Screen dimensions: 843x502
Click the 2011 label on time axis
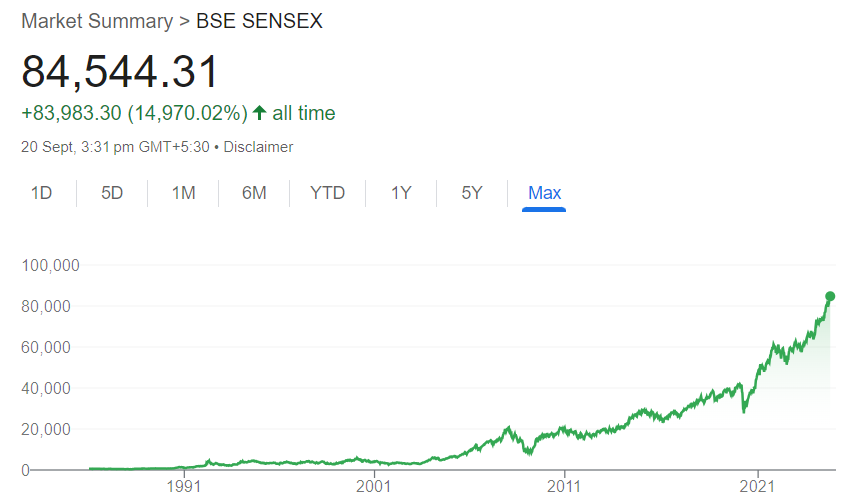564,486
